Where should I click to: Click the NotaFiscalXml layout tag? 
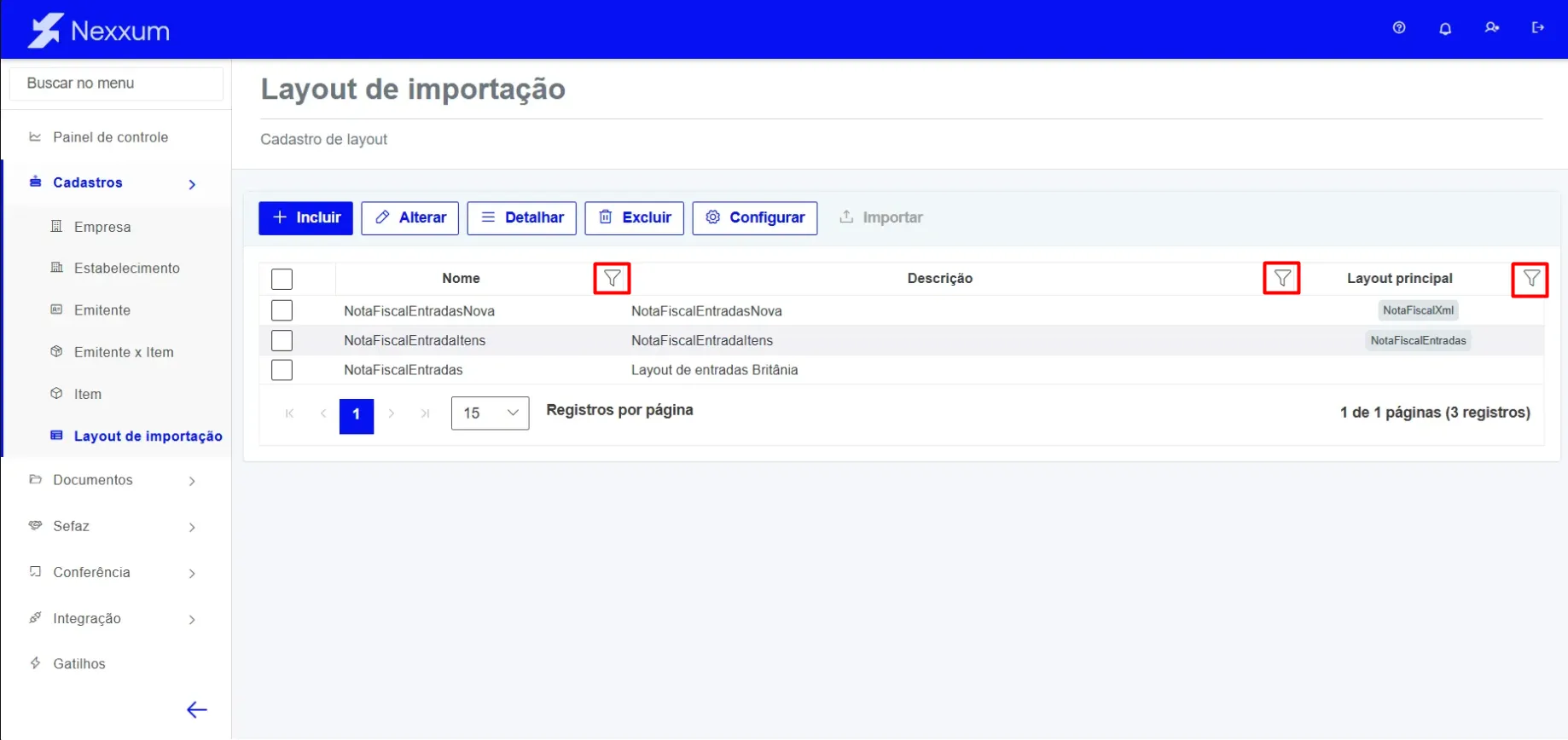(1418, 310)
